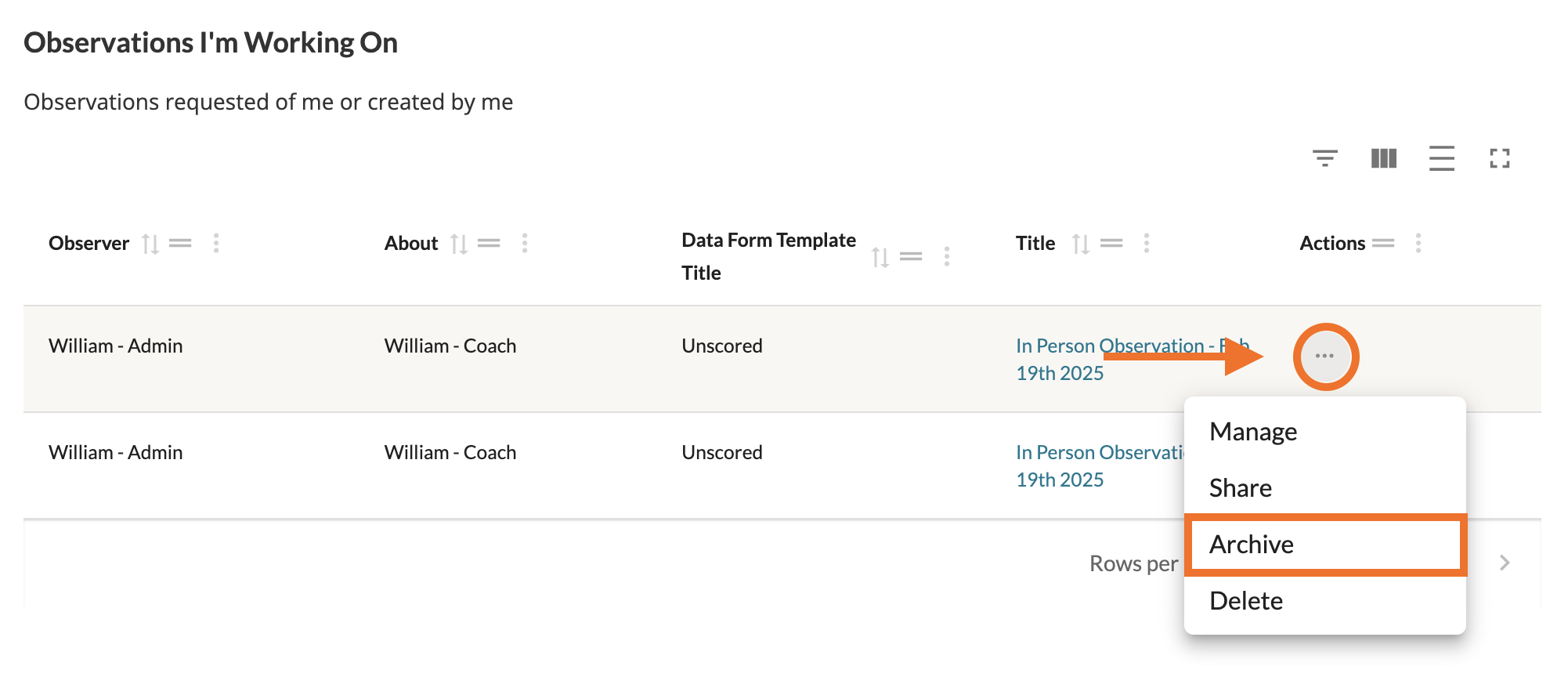This screenshot has height=677, width=1568.
Task: Choose Share in the actions menu
Action: pyautogui.click(x=1241, y=488)
